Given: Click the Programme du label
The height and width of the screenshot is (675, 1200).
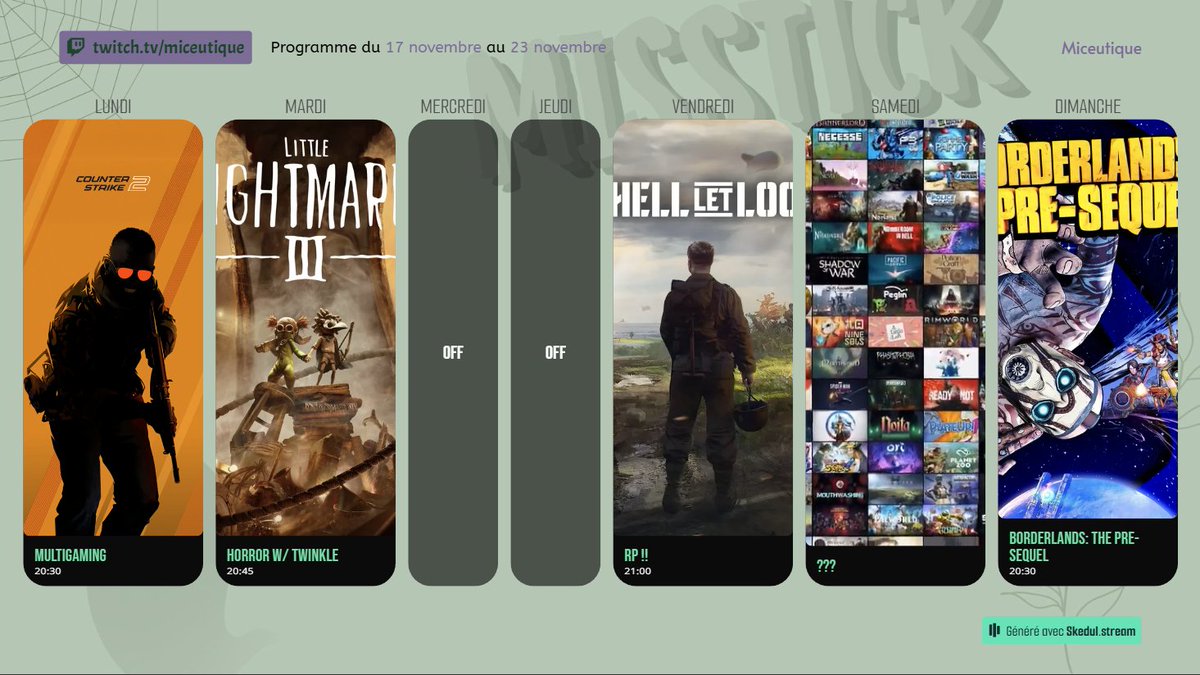Looking at the screenshot, I should pyautogui.click(x=325, y=47).
